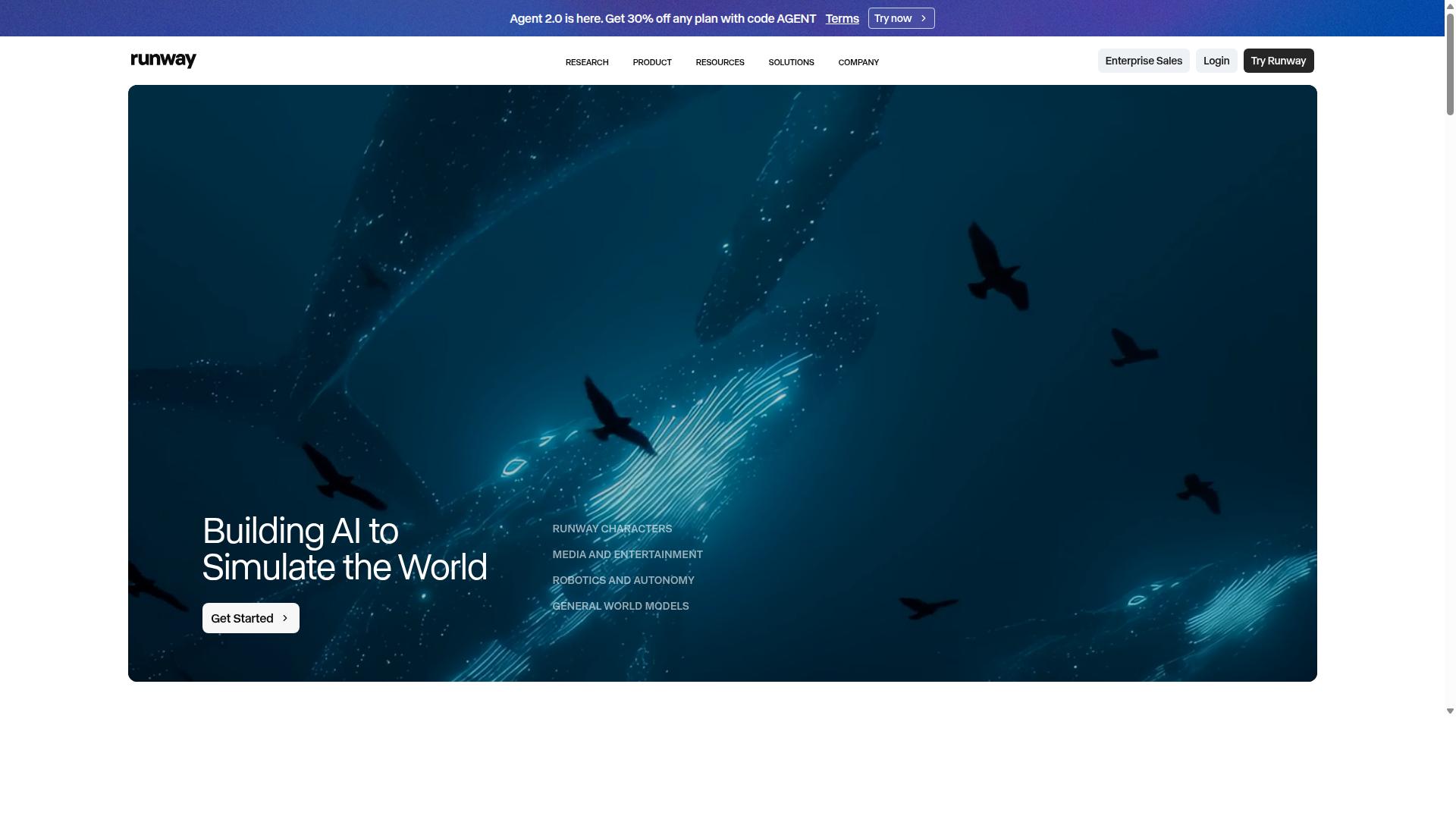Open the Terms link in the banner
Screen dimensions: 1456x819
point(842,18)
